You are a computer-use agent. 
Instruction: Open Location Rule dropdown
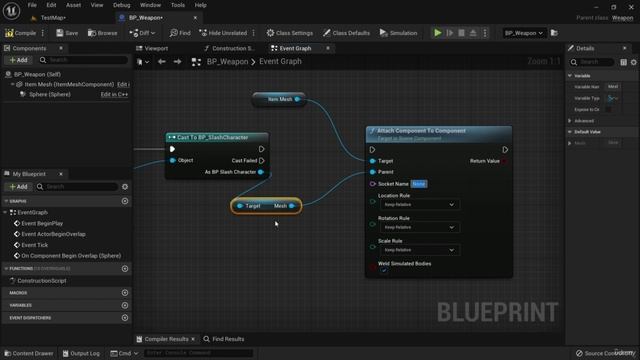pos(420,204)
